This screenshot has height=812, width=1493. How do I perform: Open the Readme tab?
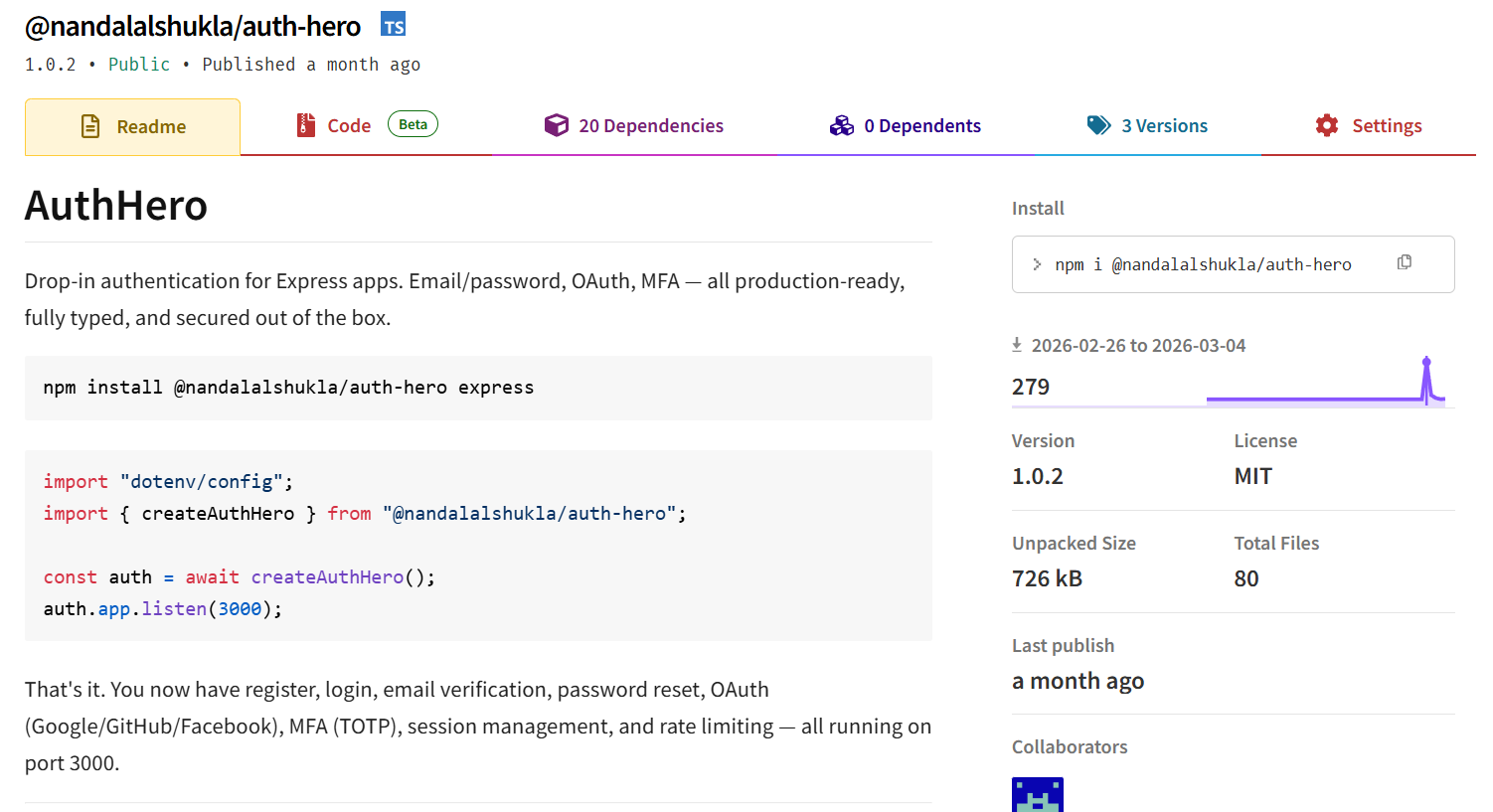click(151, 127)
